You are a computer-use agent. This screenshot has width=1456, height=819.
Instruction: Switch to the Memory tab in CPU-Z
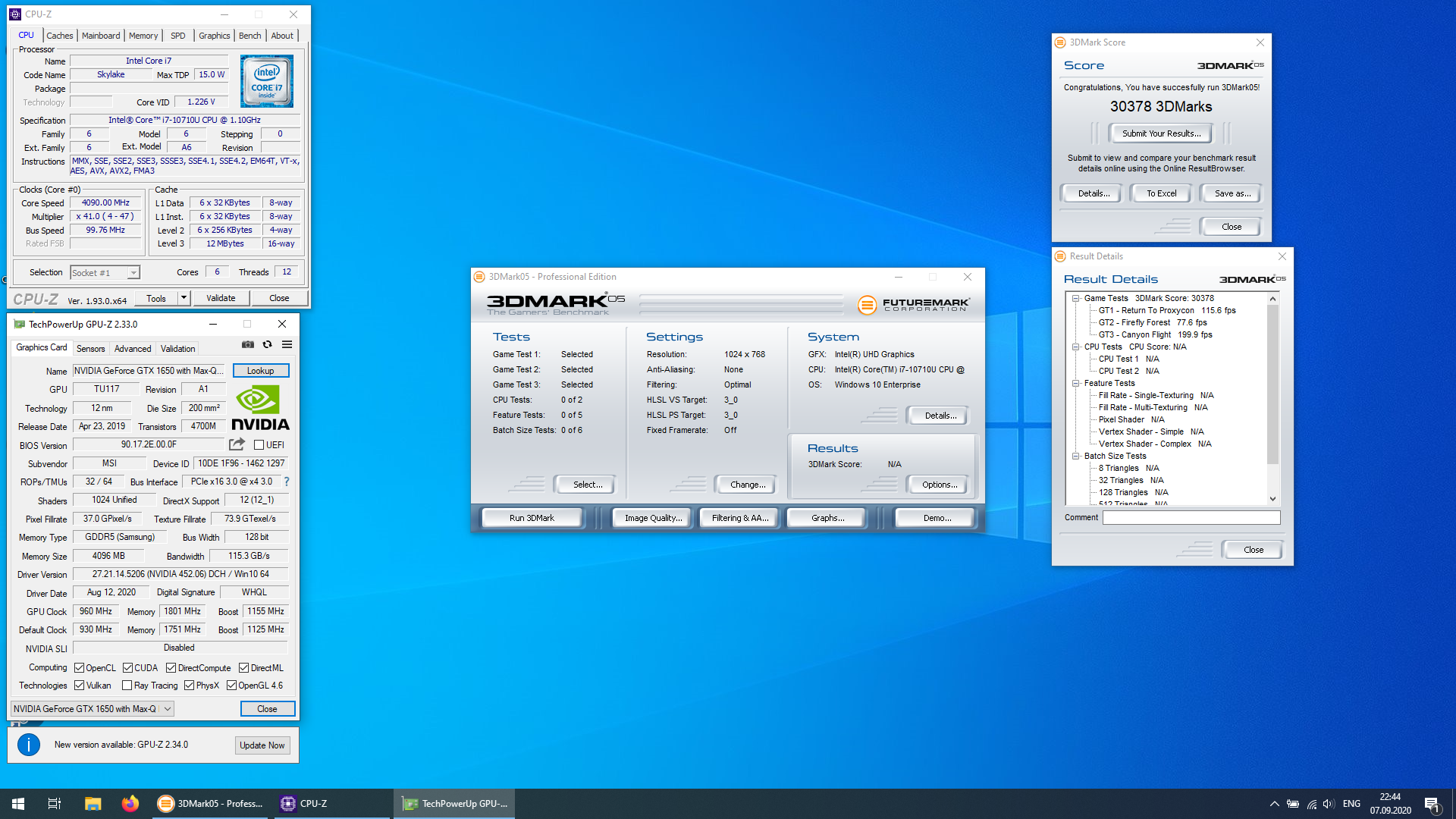click(x=143, y=36)
